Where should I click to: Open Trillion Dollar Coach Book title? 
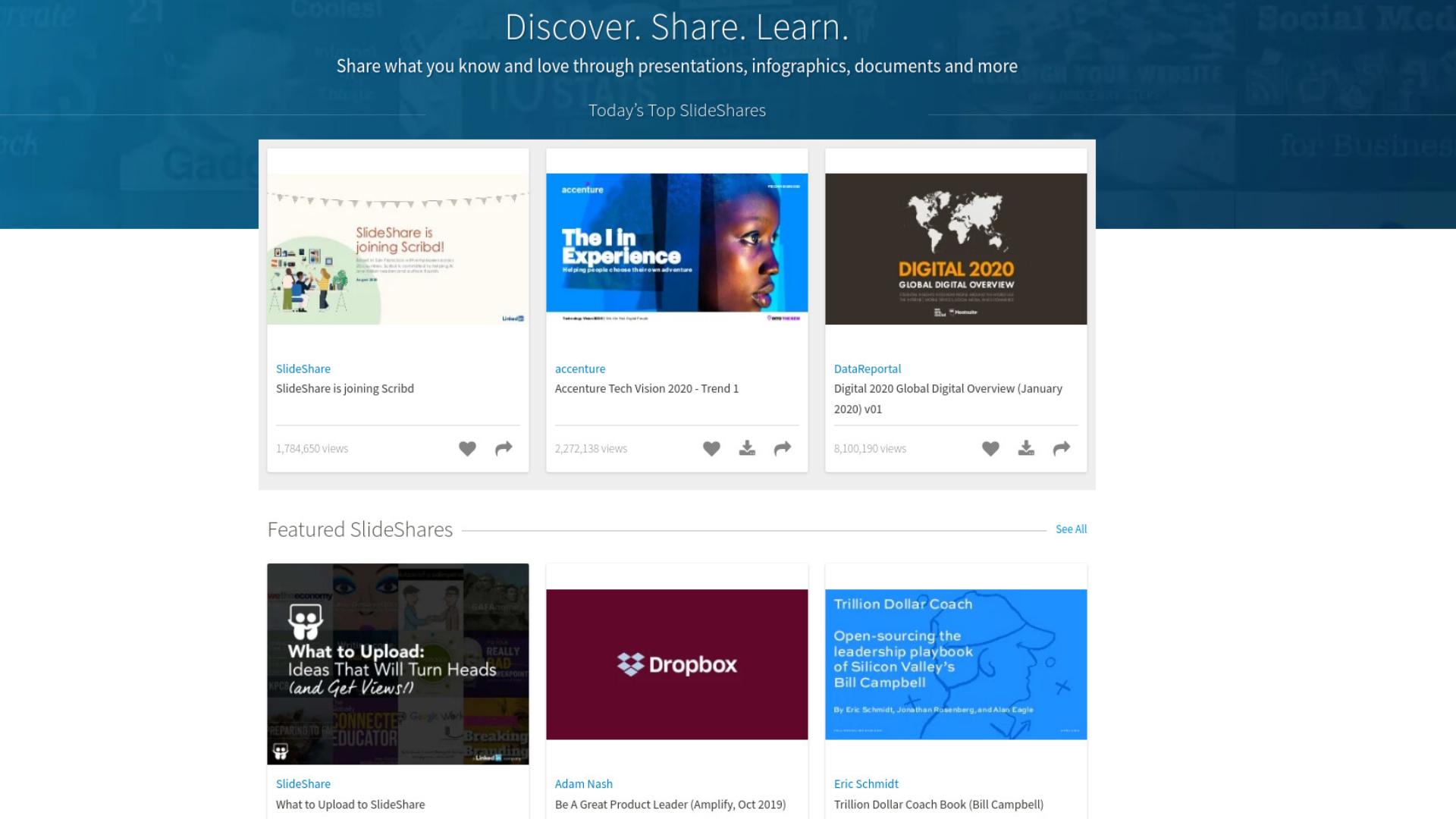(x=939, y=804)
